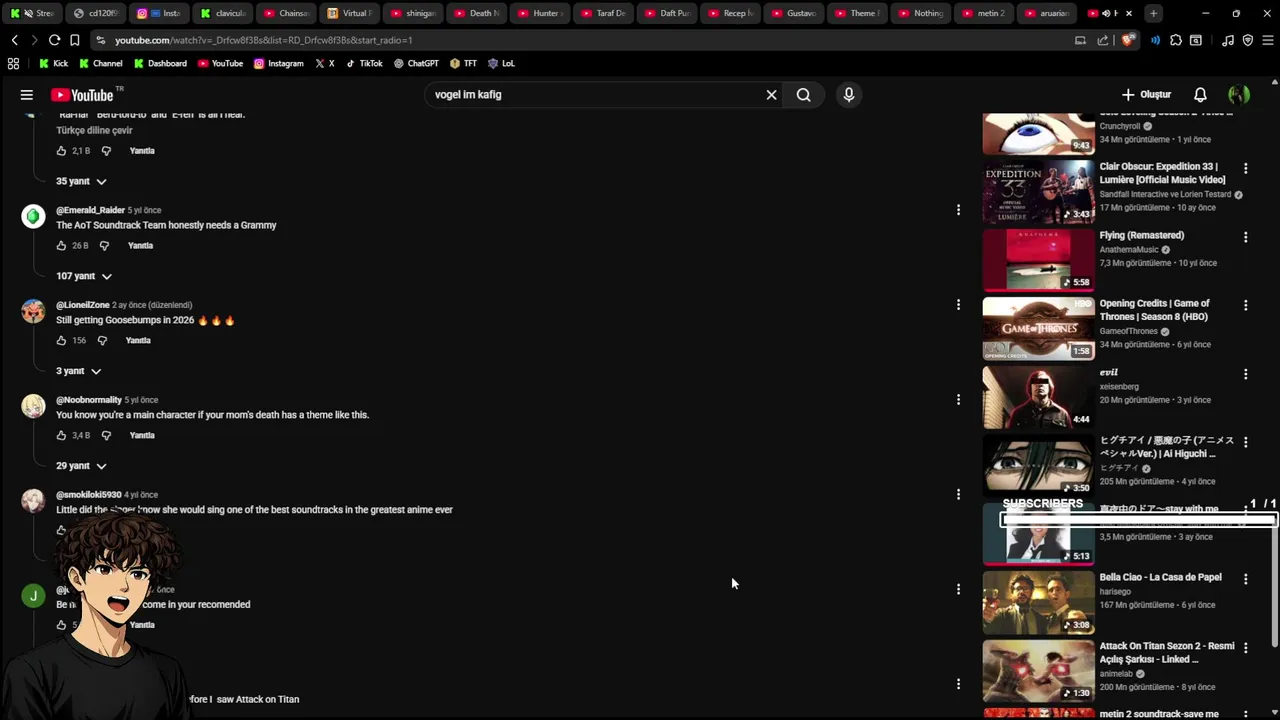Image resolution: width=1280 pixels, height=720 pixels.
Task: Switch to the shinigan browser tab
Action: 412,13
